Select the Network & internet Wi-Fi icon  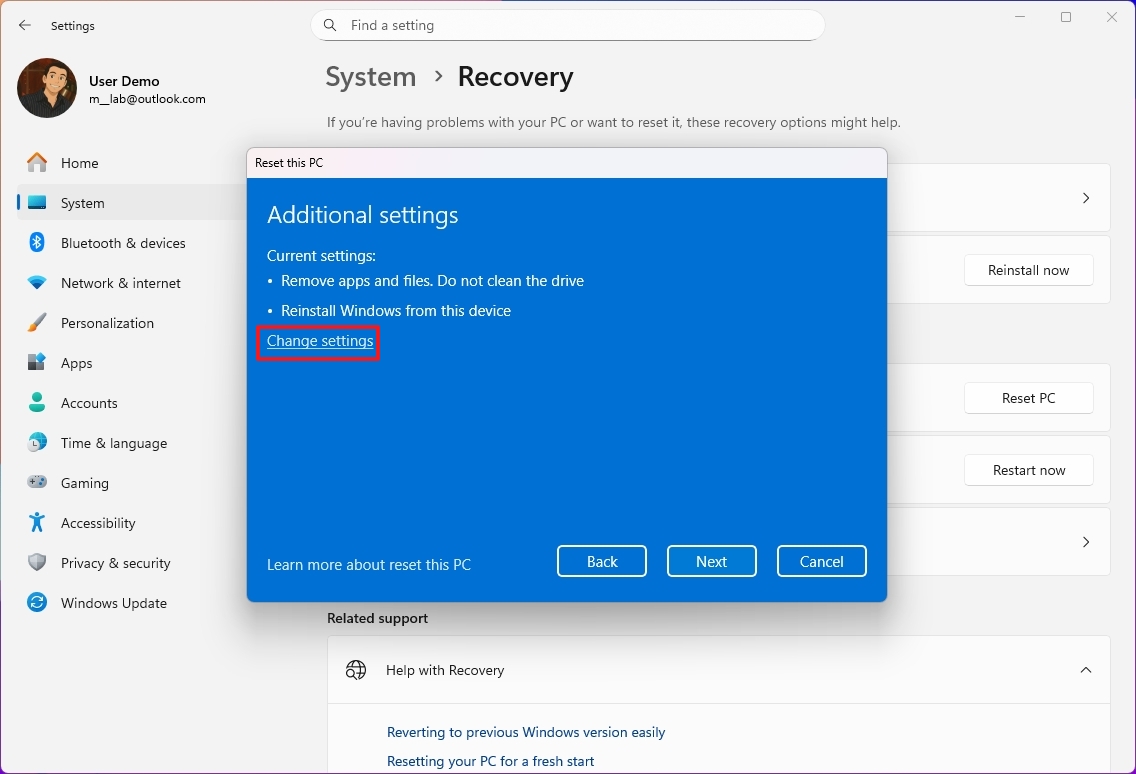[x=37, y=283]
